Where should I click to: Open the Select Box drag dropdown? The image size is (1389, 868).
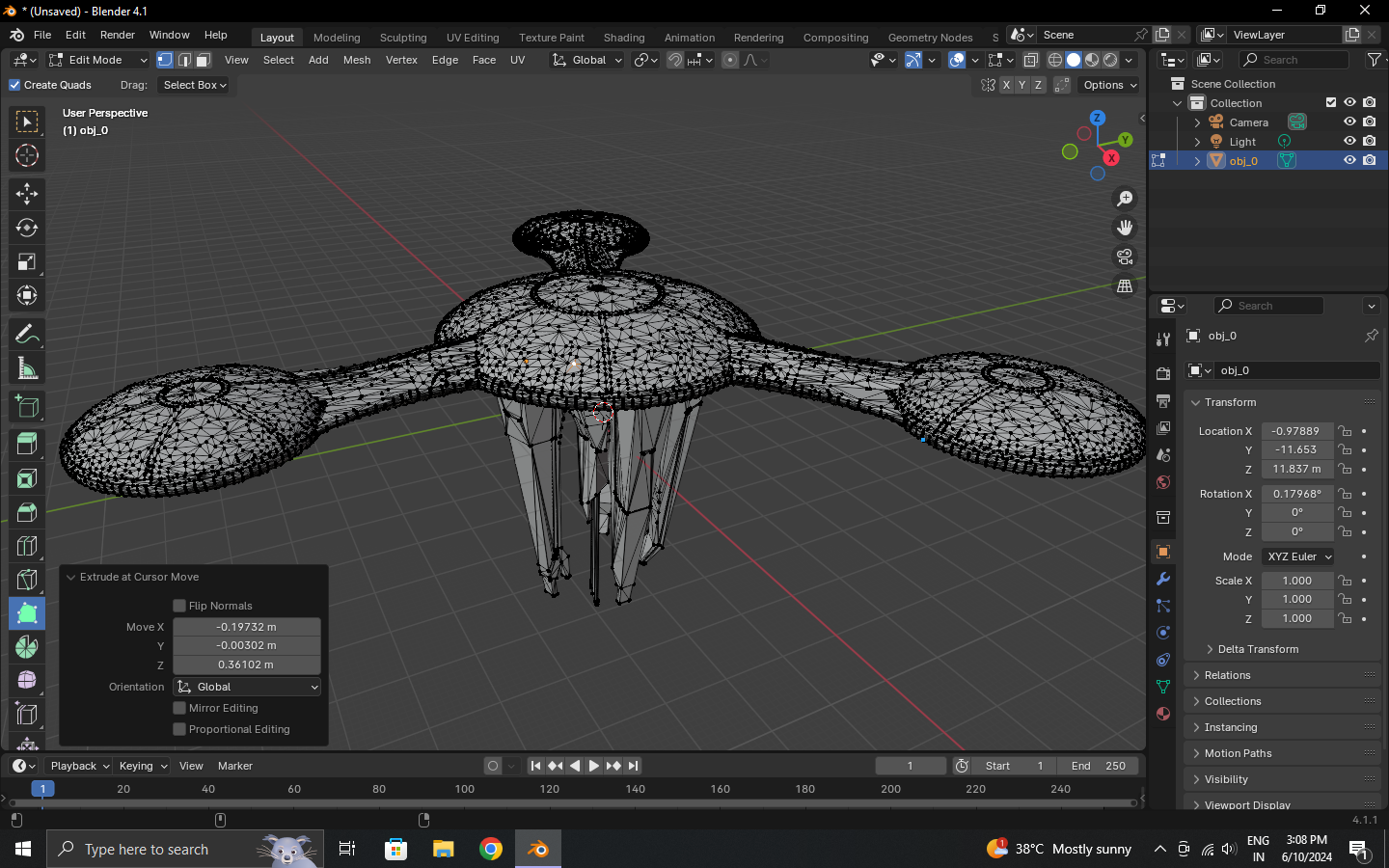[195, 85]
